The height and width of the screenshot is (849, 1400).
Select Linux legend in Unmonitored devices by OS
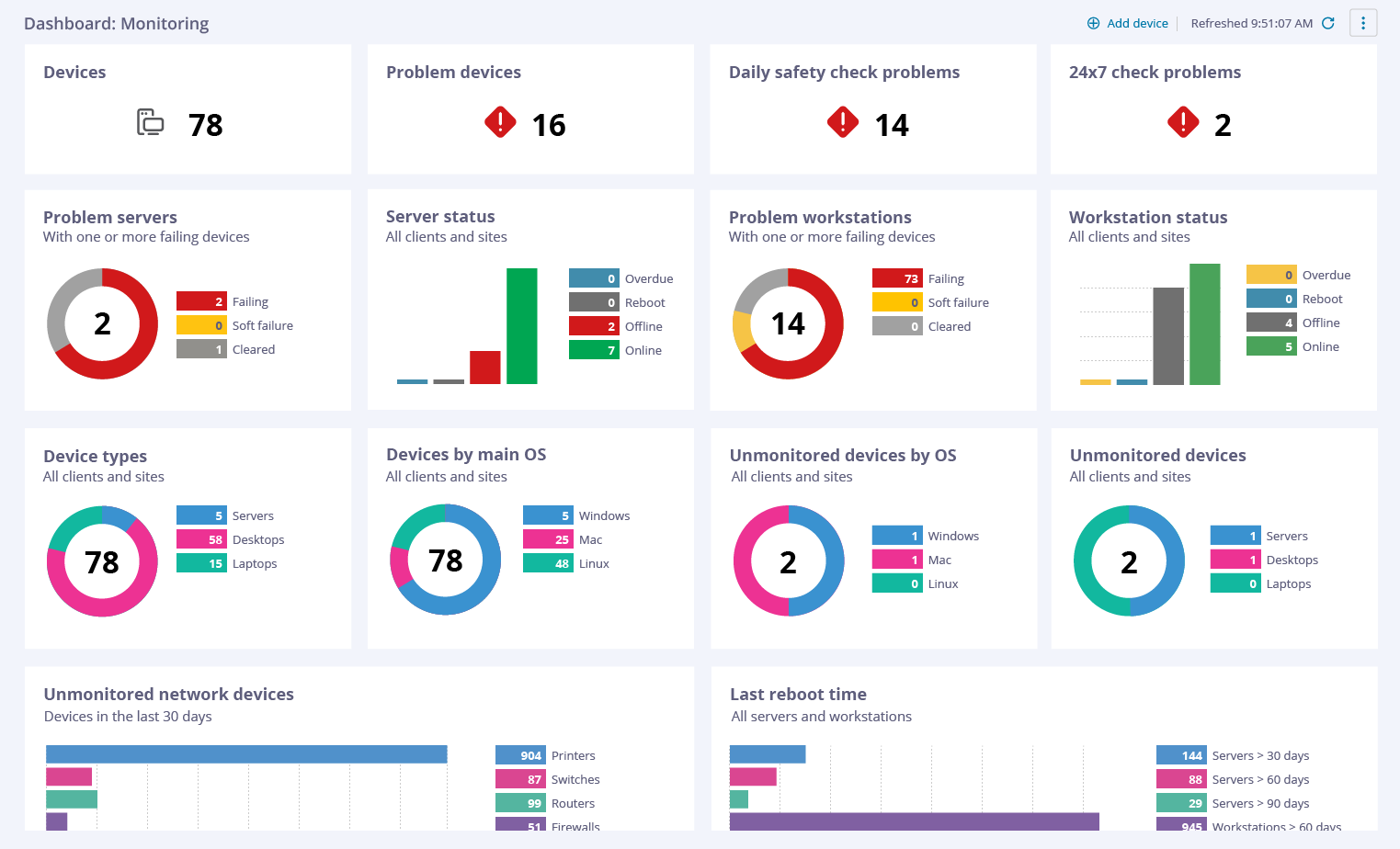[x=916, y=583]
